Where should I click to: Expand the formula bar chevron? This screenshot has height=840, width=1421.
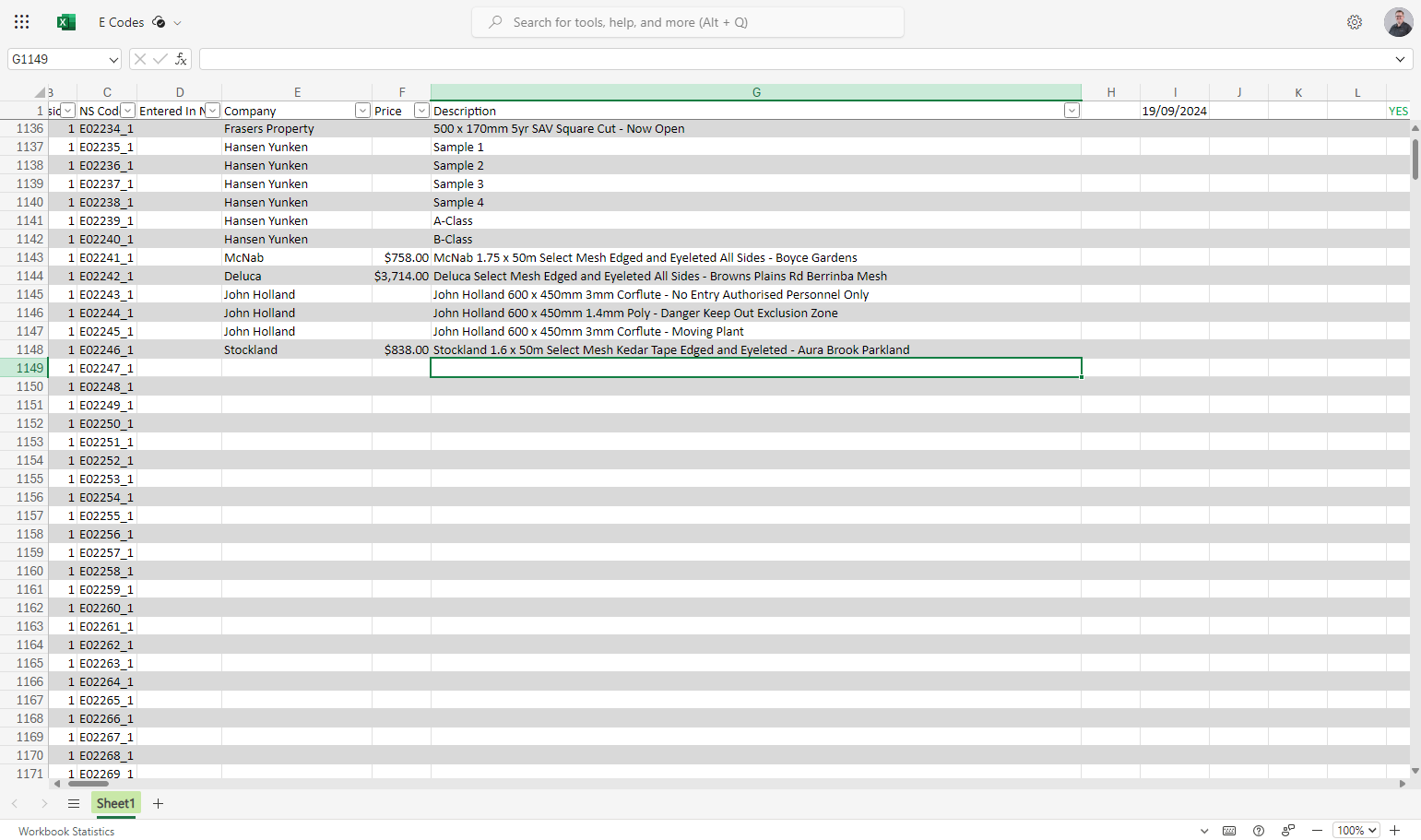click(x=1400, y=59)
